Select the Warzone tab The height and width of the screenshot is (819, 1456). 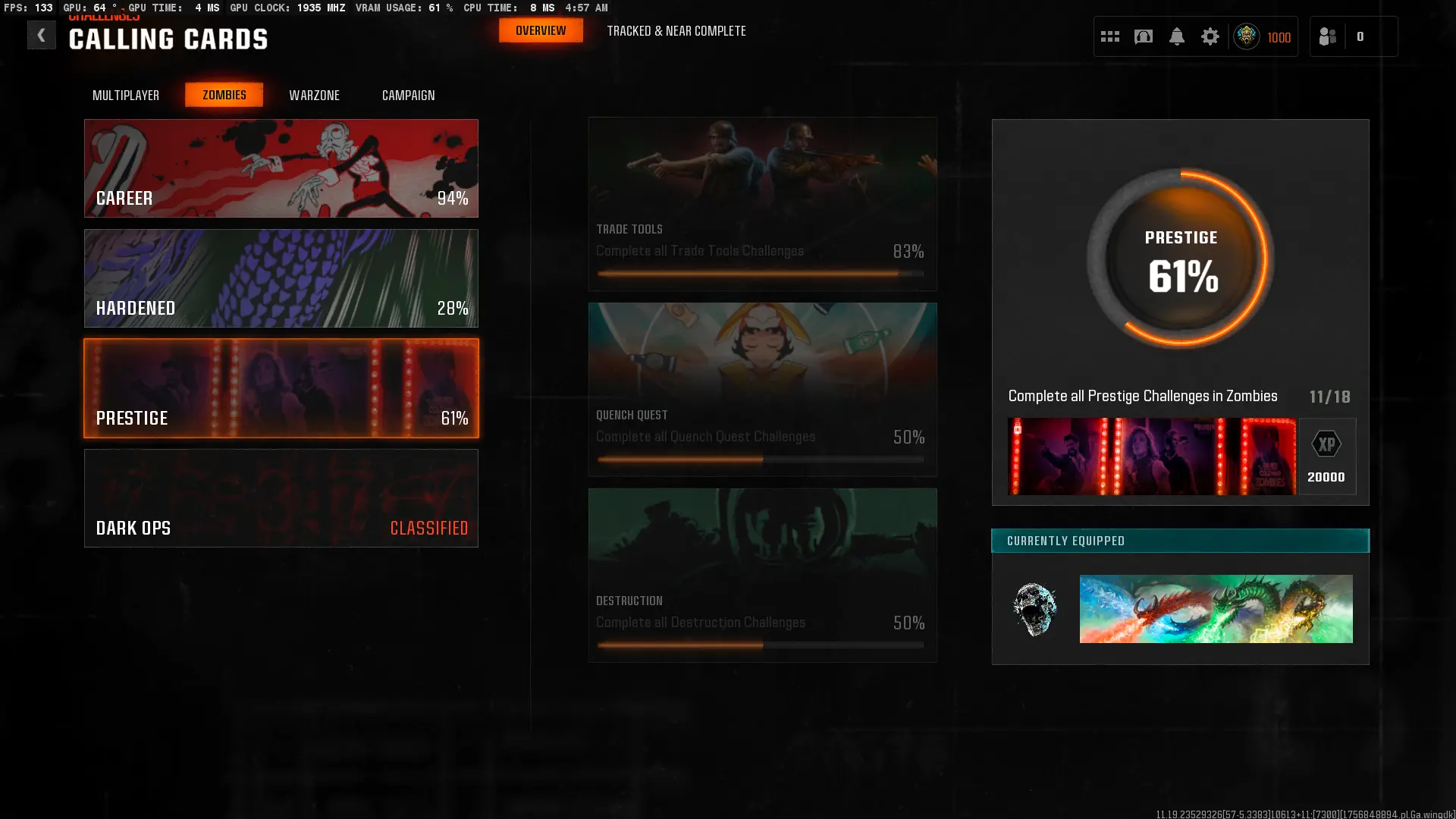314,96
